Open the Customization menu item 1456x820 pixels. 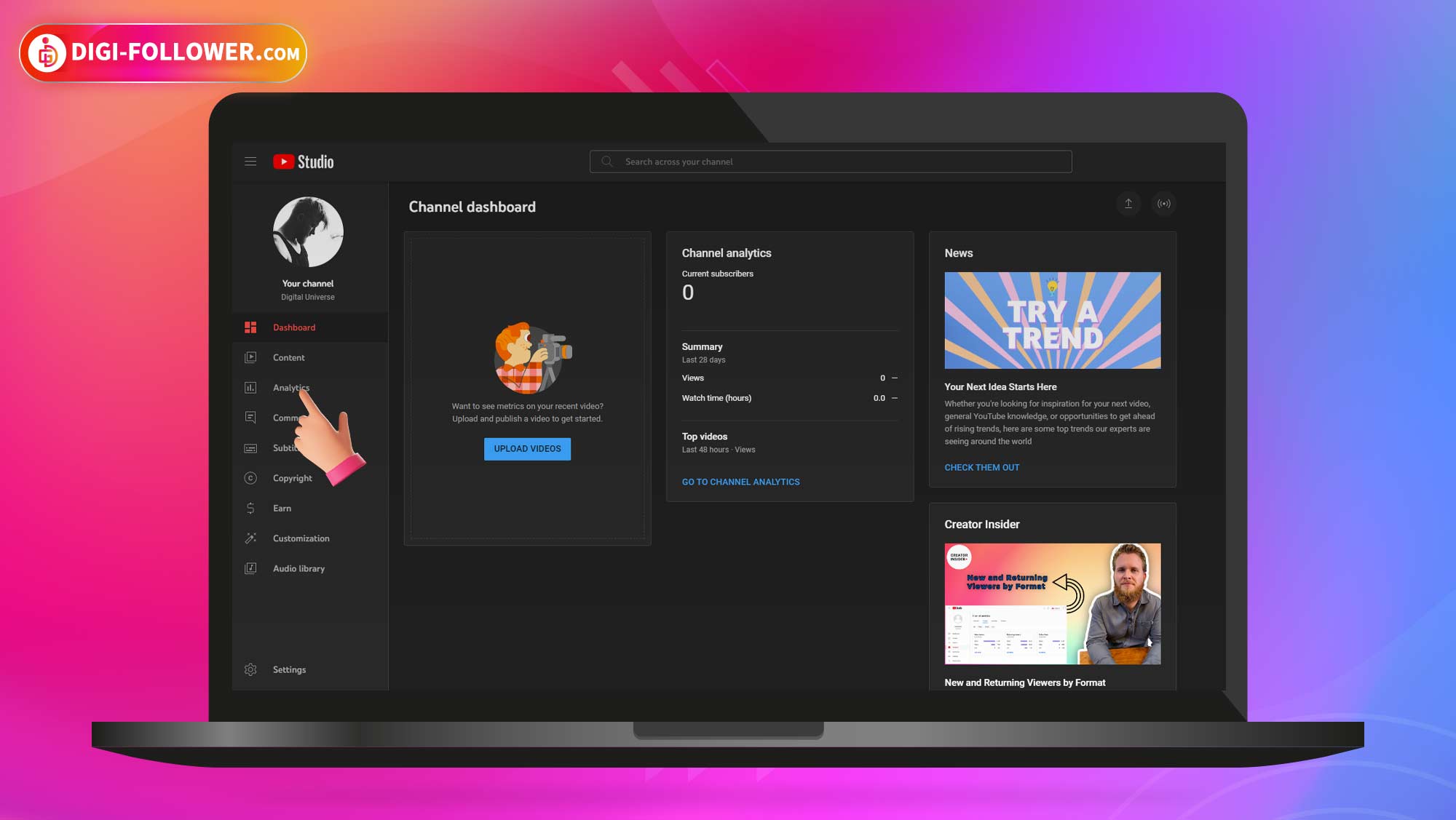[x=301, y=538]
